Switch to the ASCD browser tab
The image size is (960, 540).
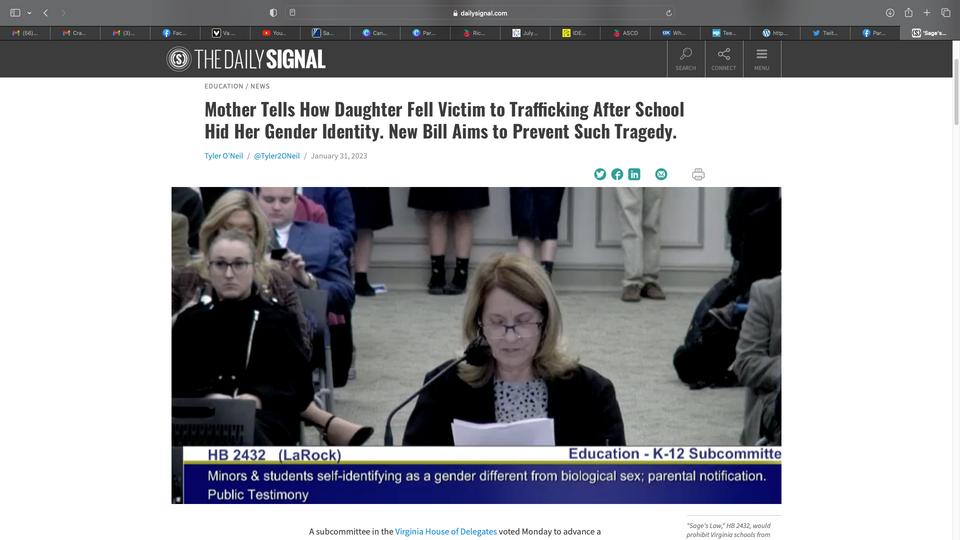pos(626,33)
